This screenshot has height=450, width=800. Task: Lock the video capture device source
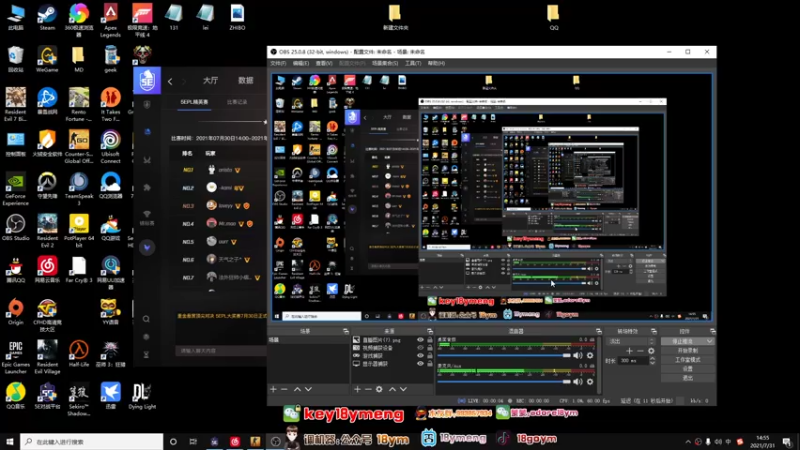point(430,348)
